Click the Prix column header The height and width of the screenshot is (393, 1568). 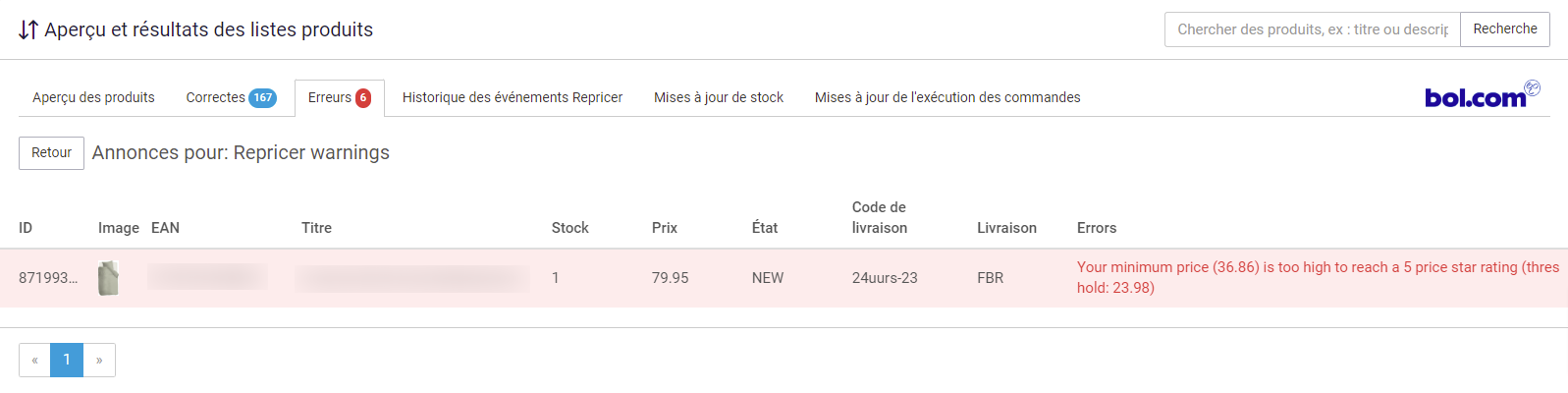coord(665,228)
